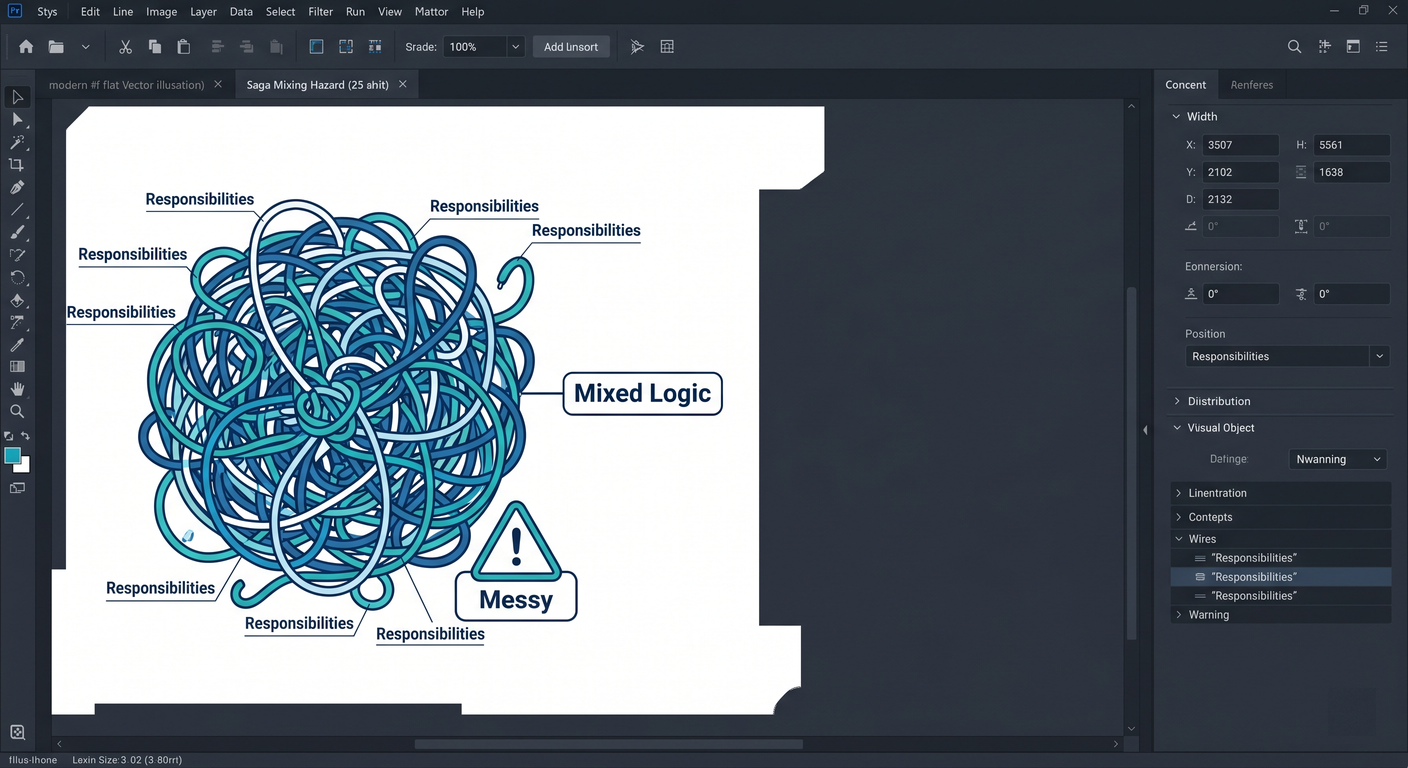1408x768 pixels.
Task: Open the Position Responsibilities dropdown
Action: point(1287,356)
